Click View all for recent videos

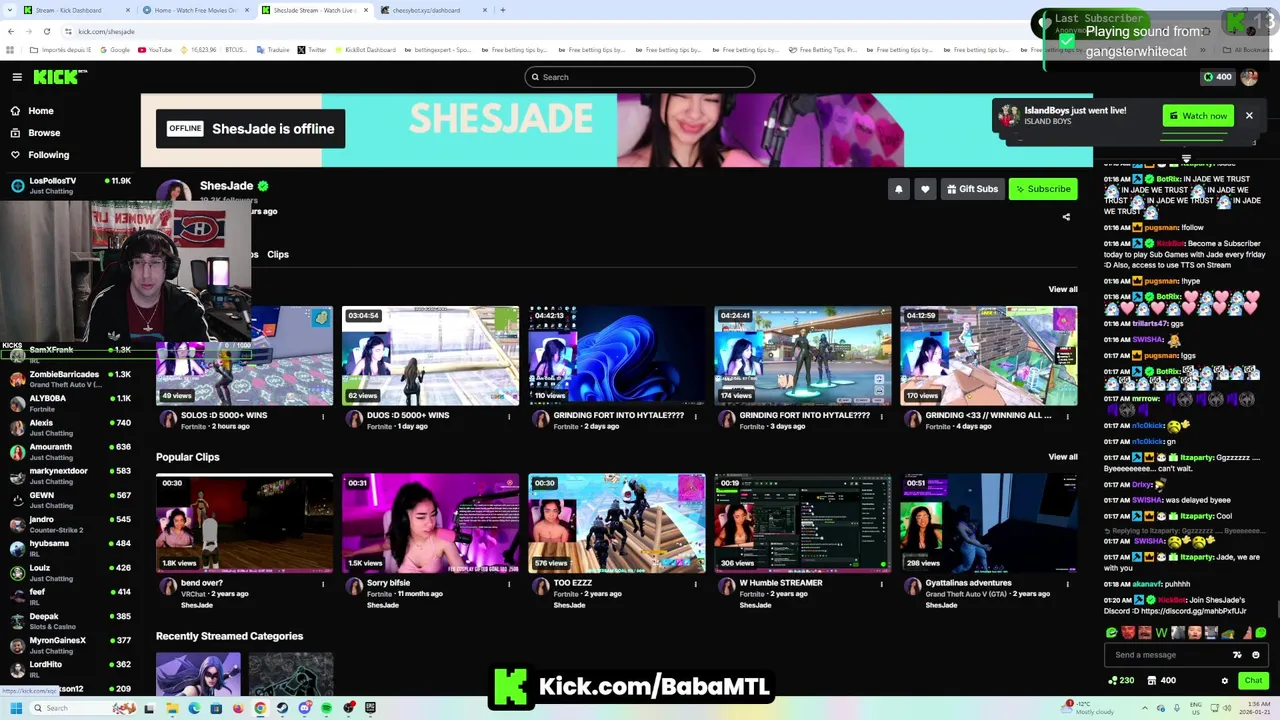click(x=1063, y=290)
